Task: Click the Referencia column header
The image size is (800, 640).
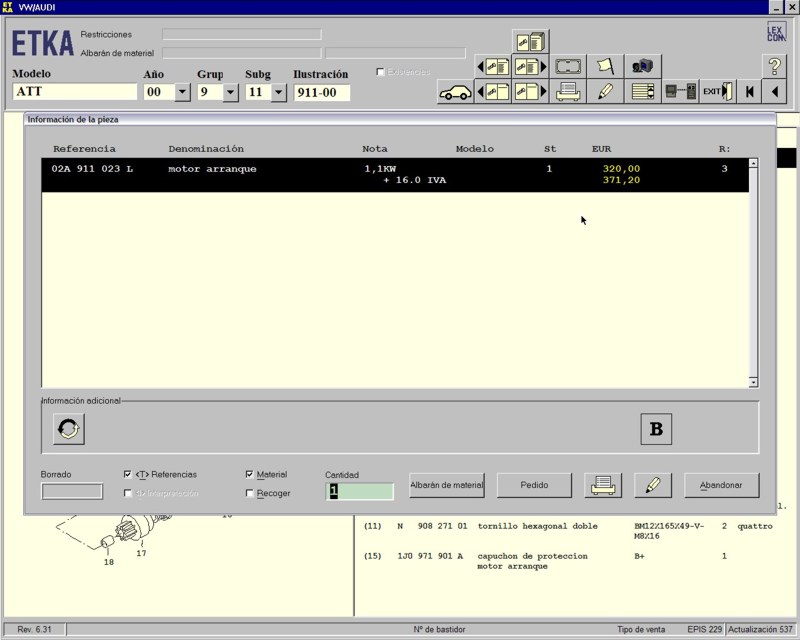Action: click(84, 149)
